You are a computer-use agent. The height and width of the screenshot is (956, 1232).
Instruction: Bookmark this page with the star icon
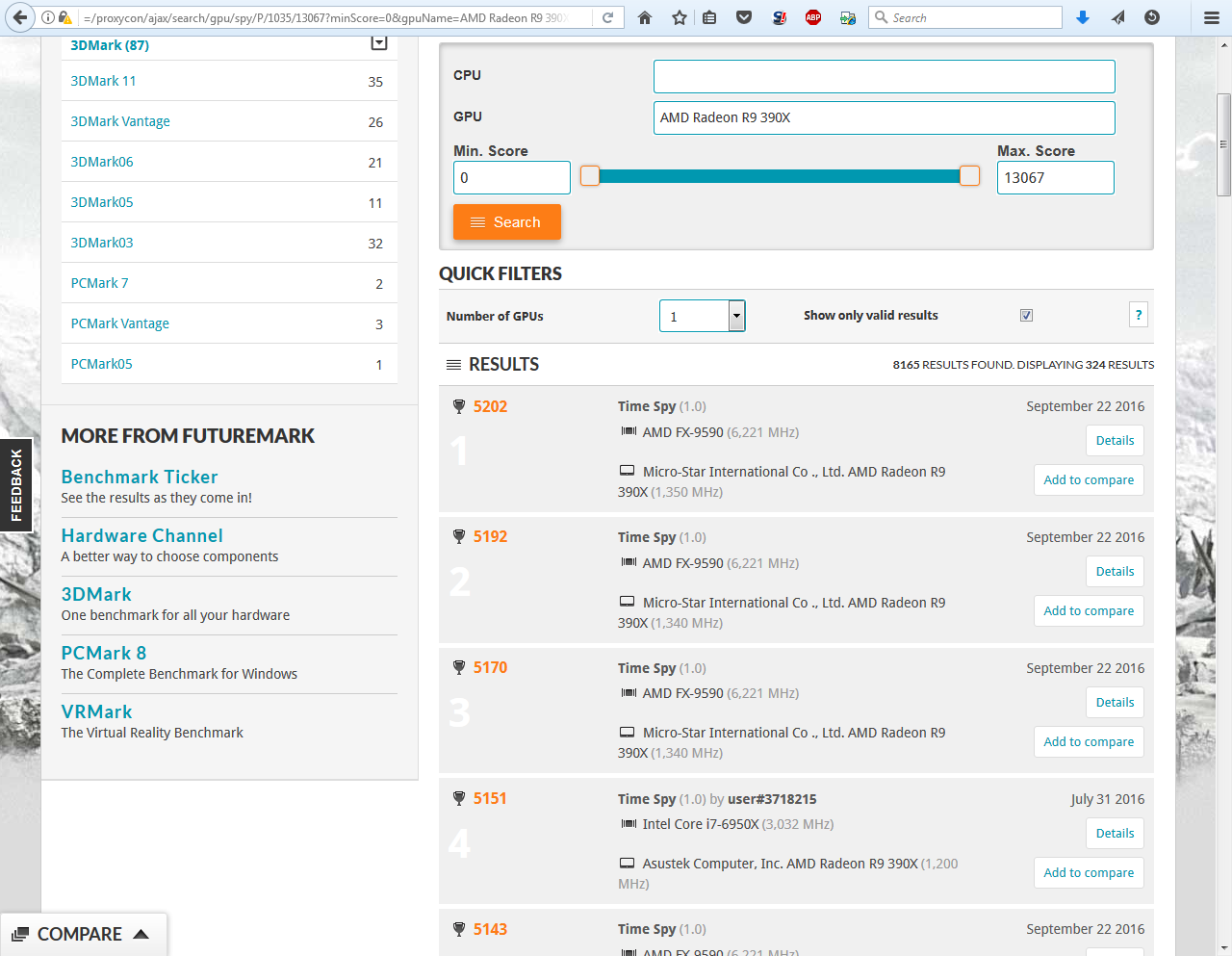coord(680,17)
